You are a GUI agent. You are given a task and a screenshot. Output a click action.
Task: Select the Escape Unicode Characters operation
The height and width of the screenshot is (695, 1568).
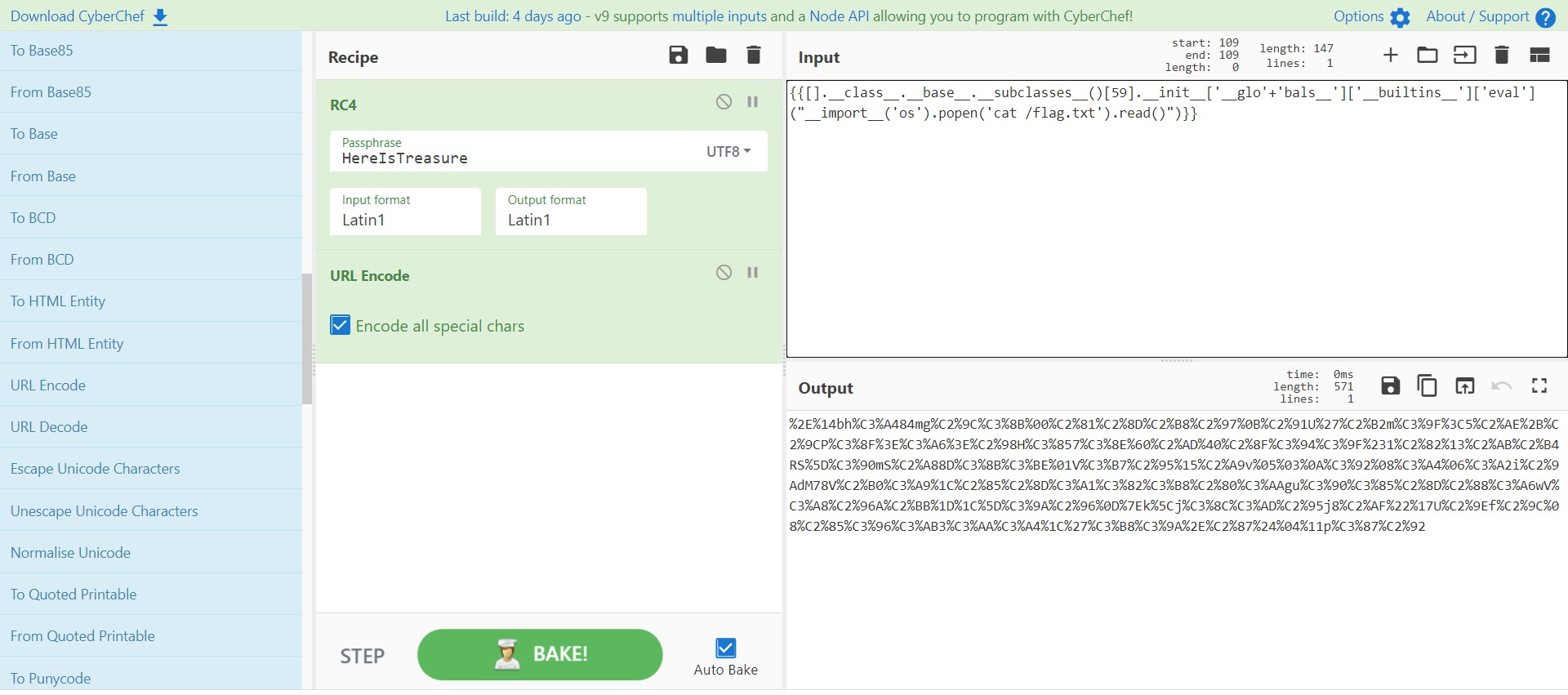click(x=151, y=469)
